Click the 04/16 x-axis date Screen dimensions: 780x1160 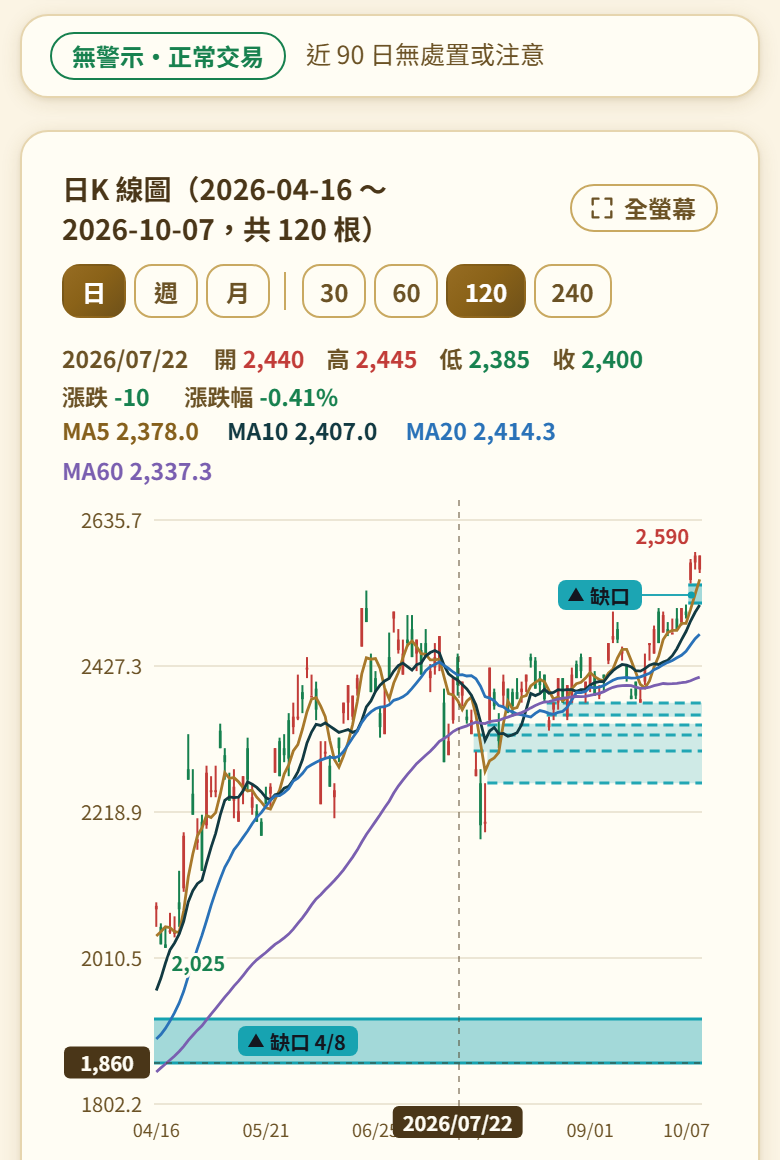point(156,1130)
